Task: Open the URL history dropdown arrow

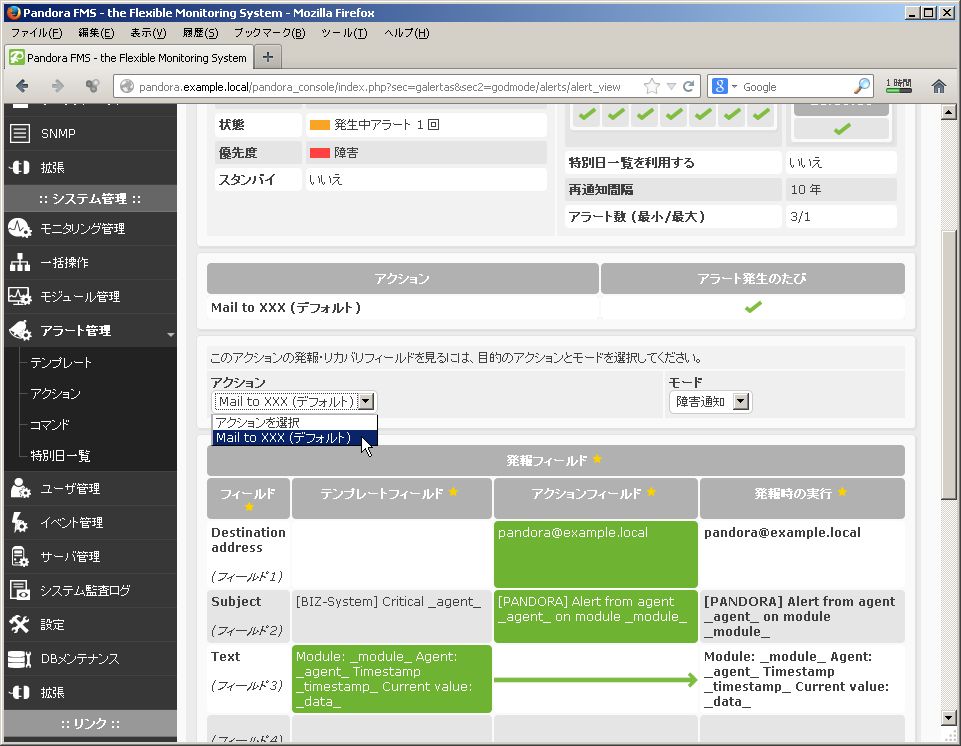Action: coord(671,86)
